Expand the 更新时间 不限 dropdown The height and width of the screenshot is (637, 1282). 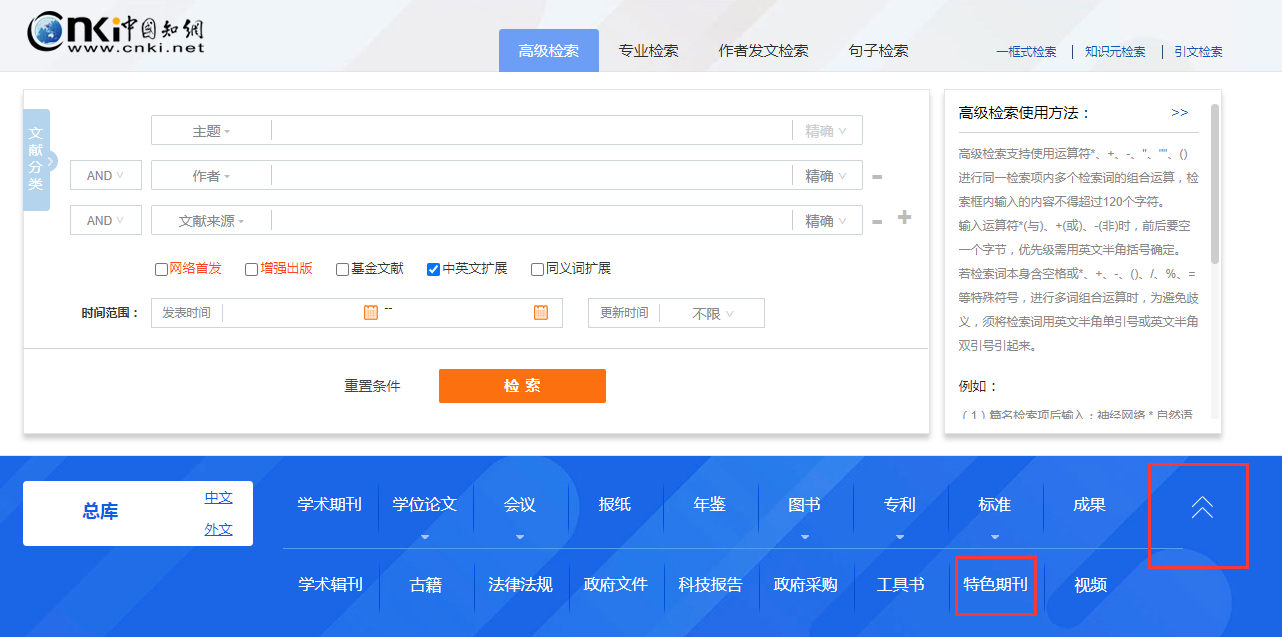(713, 313)
